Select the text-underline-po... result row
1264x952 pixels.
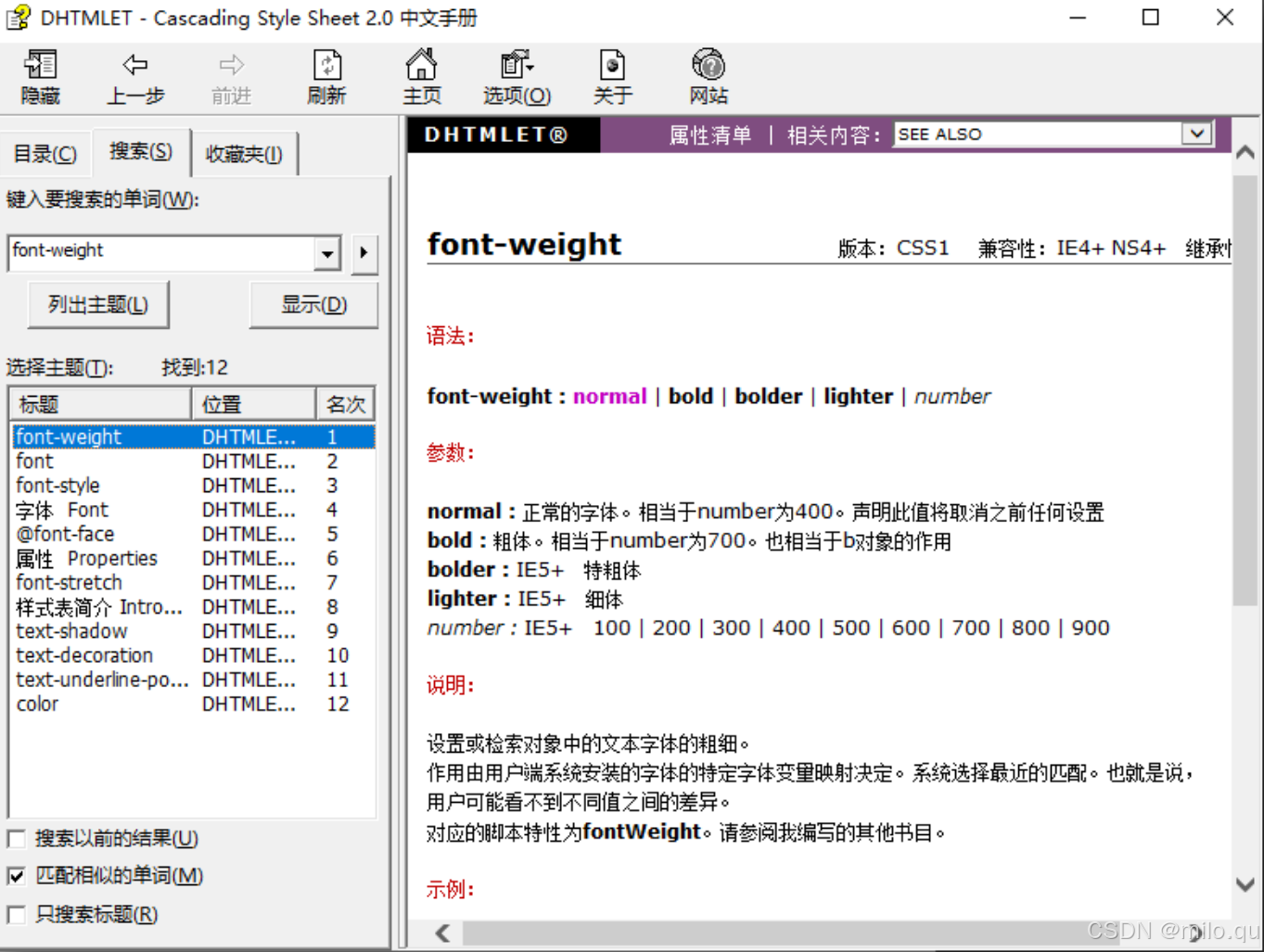point(194,679)
